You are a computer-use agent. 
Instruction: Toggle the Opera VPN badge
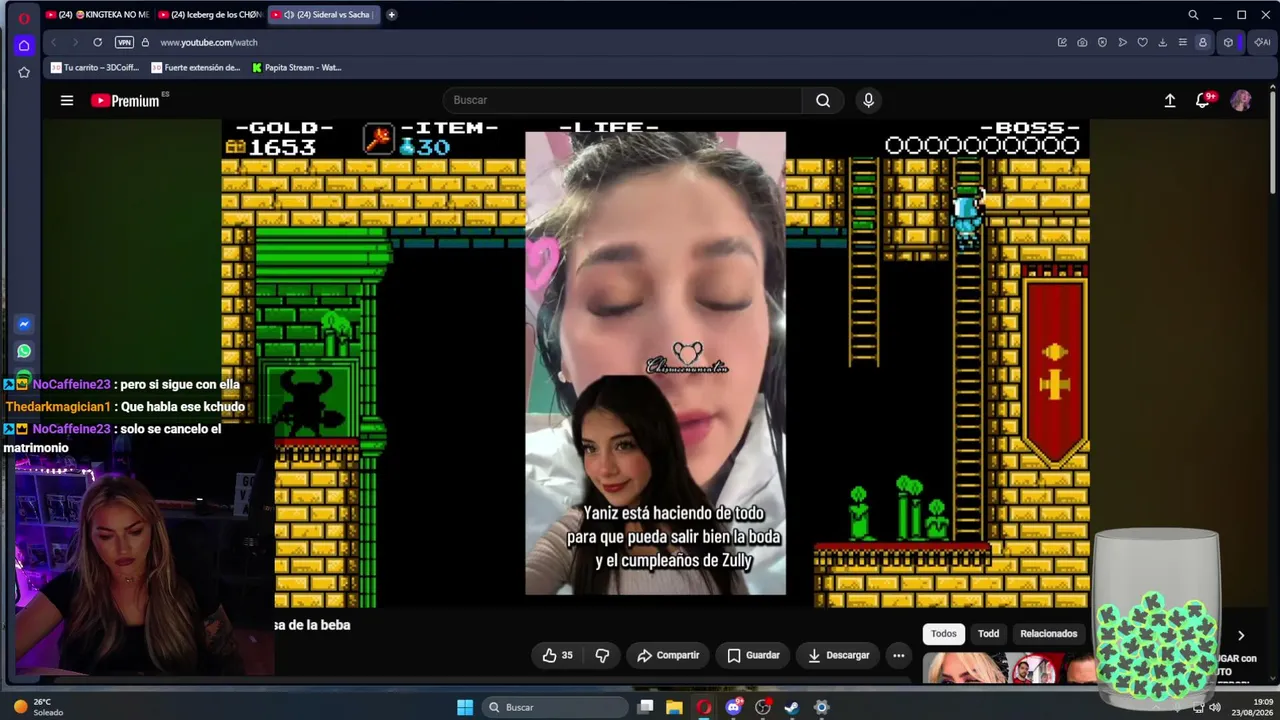coord(124,42)
